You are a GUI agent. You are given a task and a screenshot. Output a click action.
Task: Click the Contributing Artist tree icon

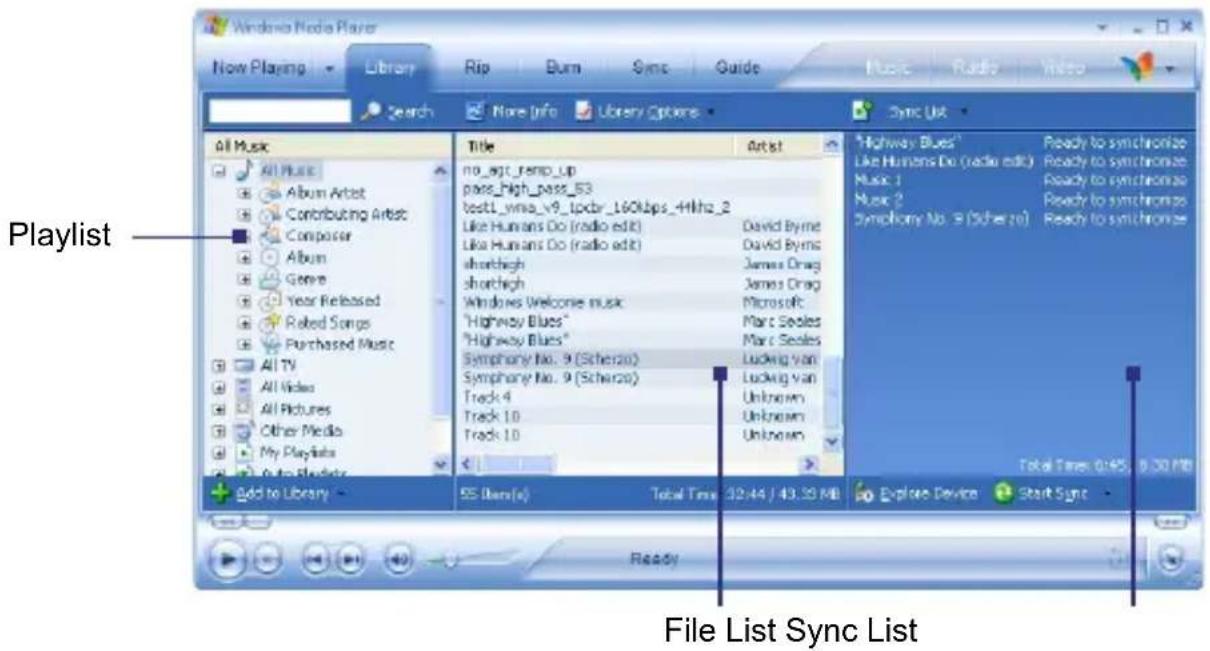[x=271, y=214]
